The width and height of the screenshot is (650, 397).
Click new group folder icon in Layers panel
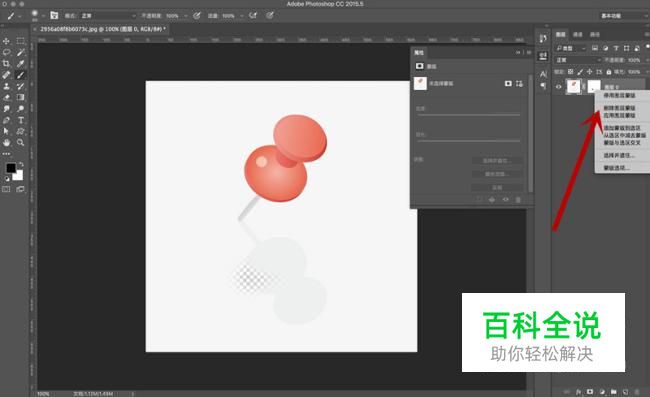[x=614, y=392]
